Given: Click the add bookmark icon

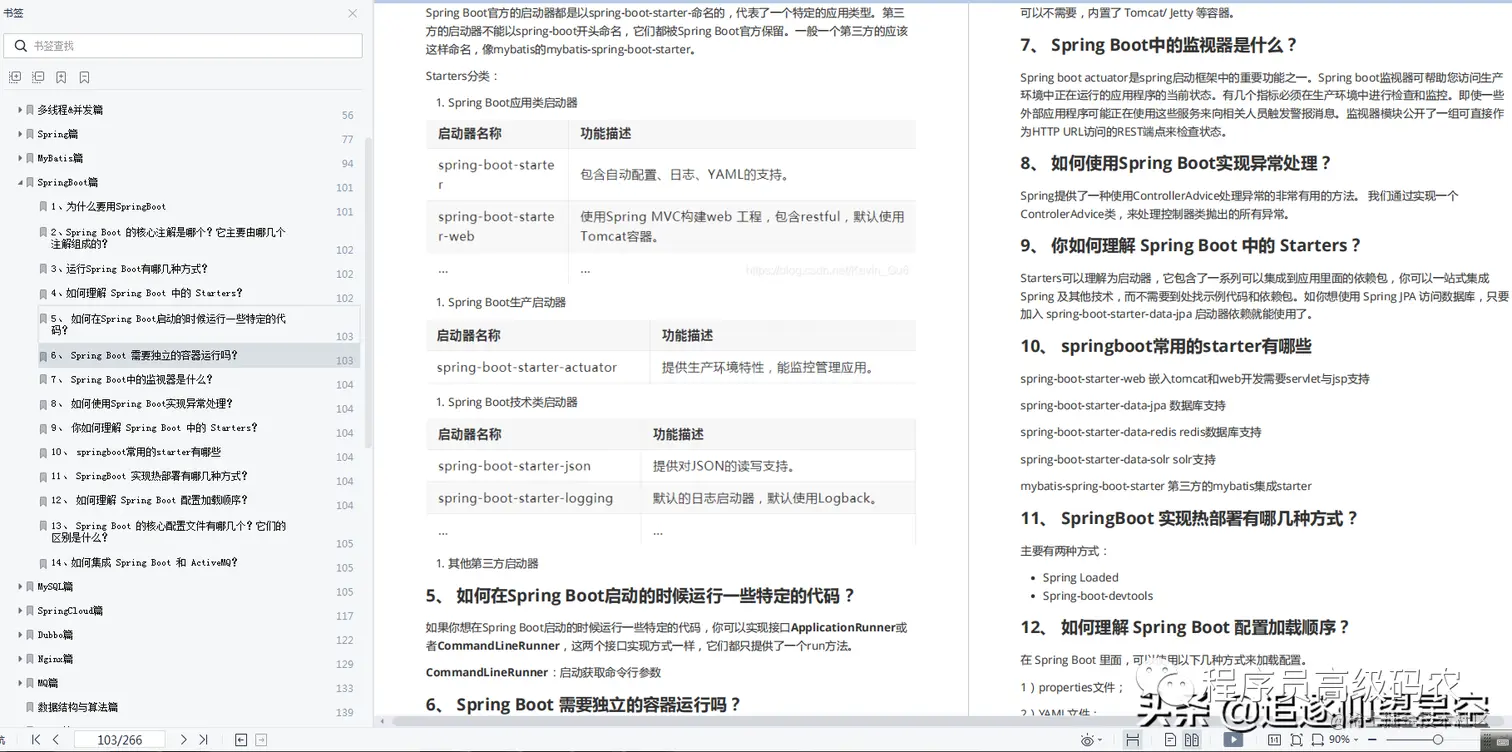Looking at the screenshot, I should click(61, 77).
